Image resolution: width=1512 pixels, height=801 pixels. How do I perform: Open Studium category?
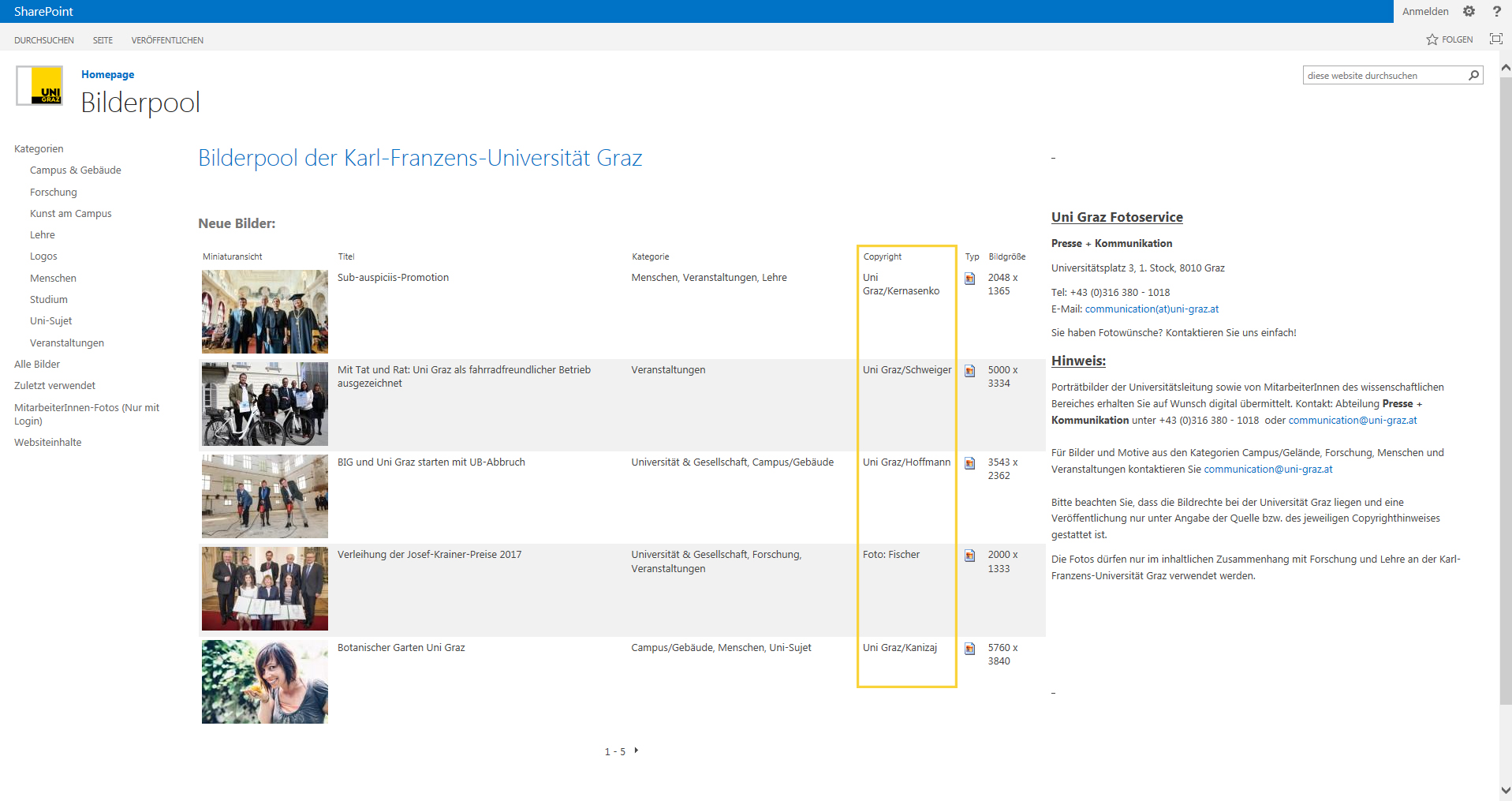(x=49, y=300)
